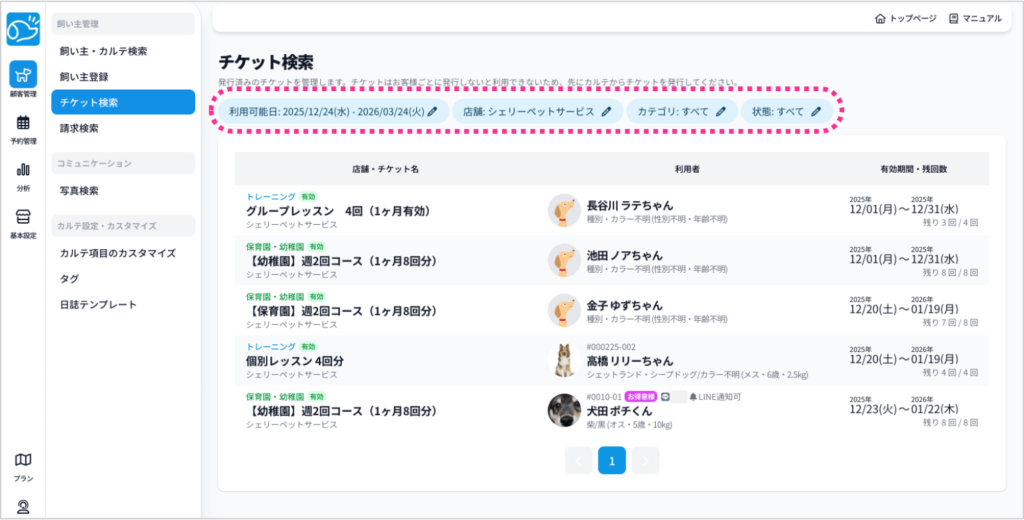
Task: Open 請求検索 from the sidebar
Action: tap(122, 128)
